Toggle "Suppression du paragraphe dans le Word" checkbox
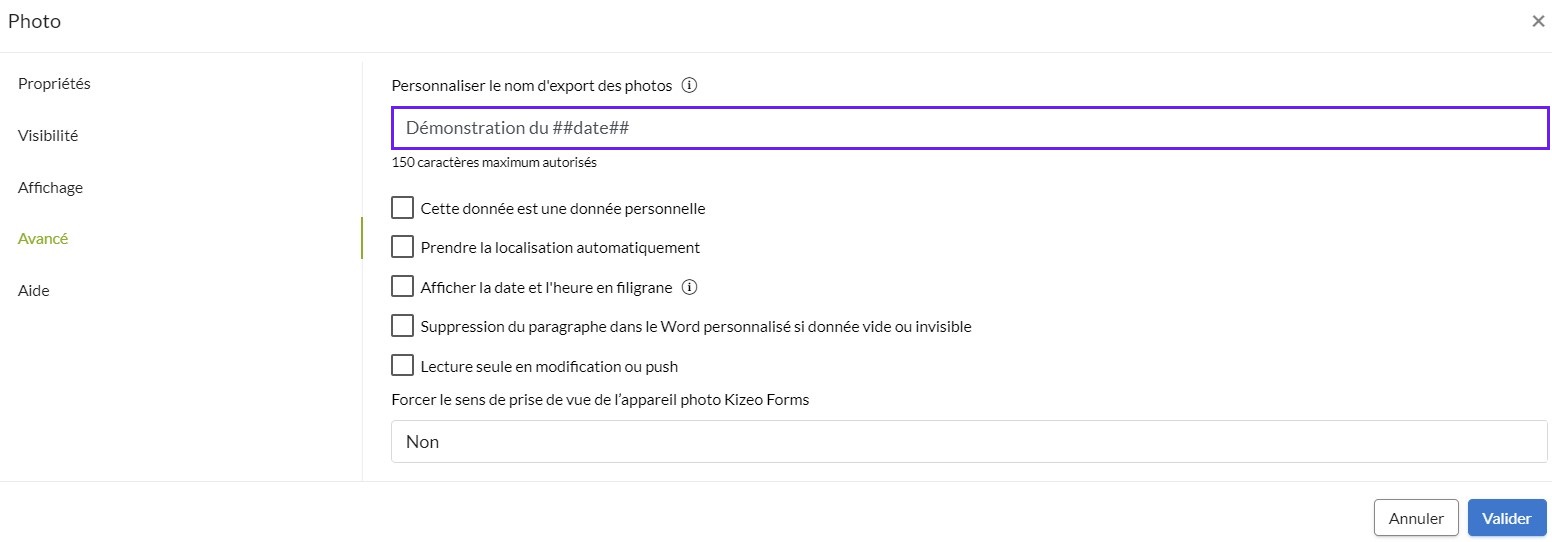 402,326
